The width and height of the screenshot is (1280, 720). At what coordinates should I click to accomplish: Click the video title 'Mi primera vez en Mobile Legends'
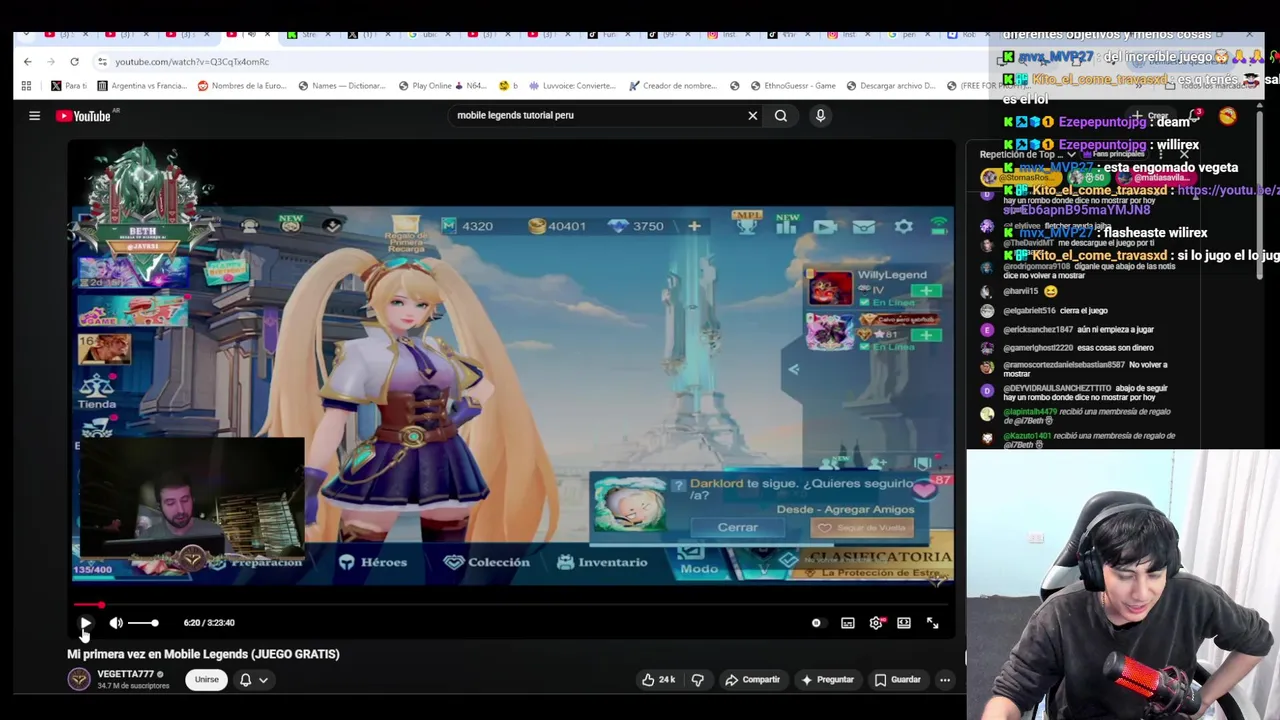203,654
